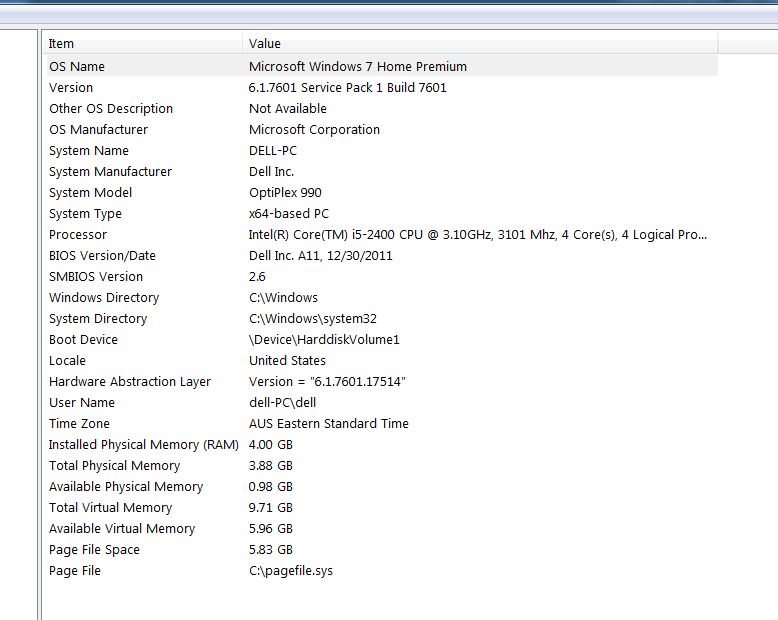Select Installed Physical Memory (RAM) row
The image size is (778, 620).
382,444
